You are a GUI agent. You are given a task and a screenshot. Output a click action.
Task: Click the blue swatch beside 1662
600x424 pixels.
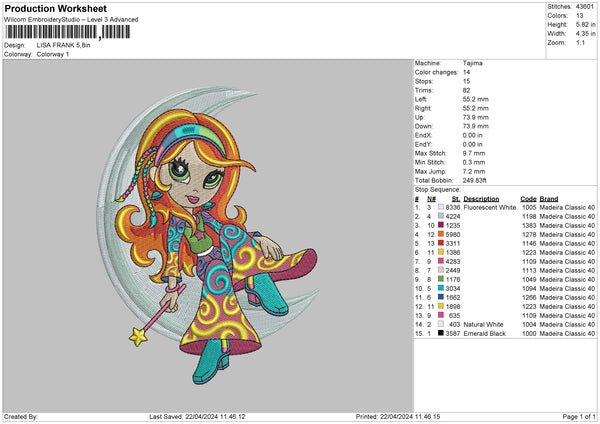pos(441,297)
